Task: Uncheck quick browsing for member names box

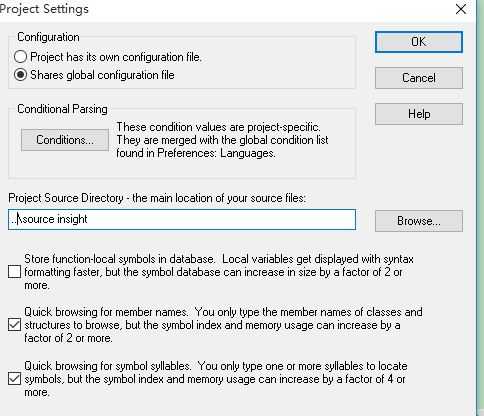Action: [14, 325]
